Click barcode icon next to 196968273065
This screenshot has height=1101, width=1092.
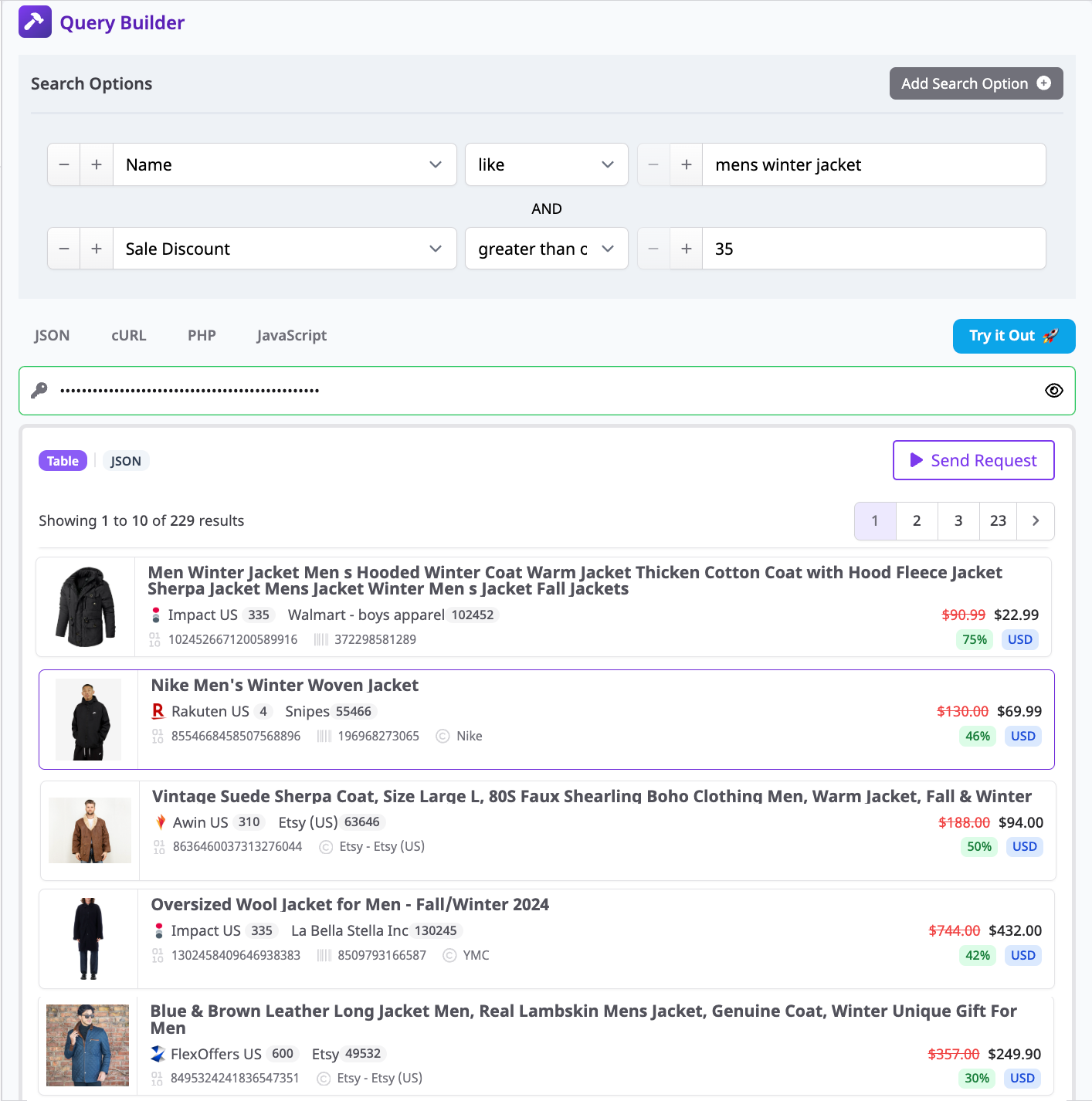pos(324,736)
